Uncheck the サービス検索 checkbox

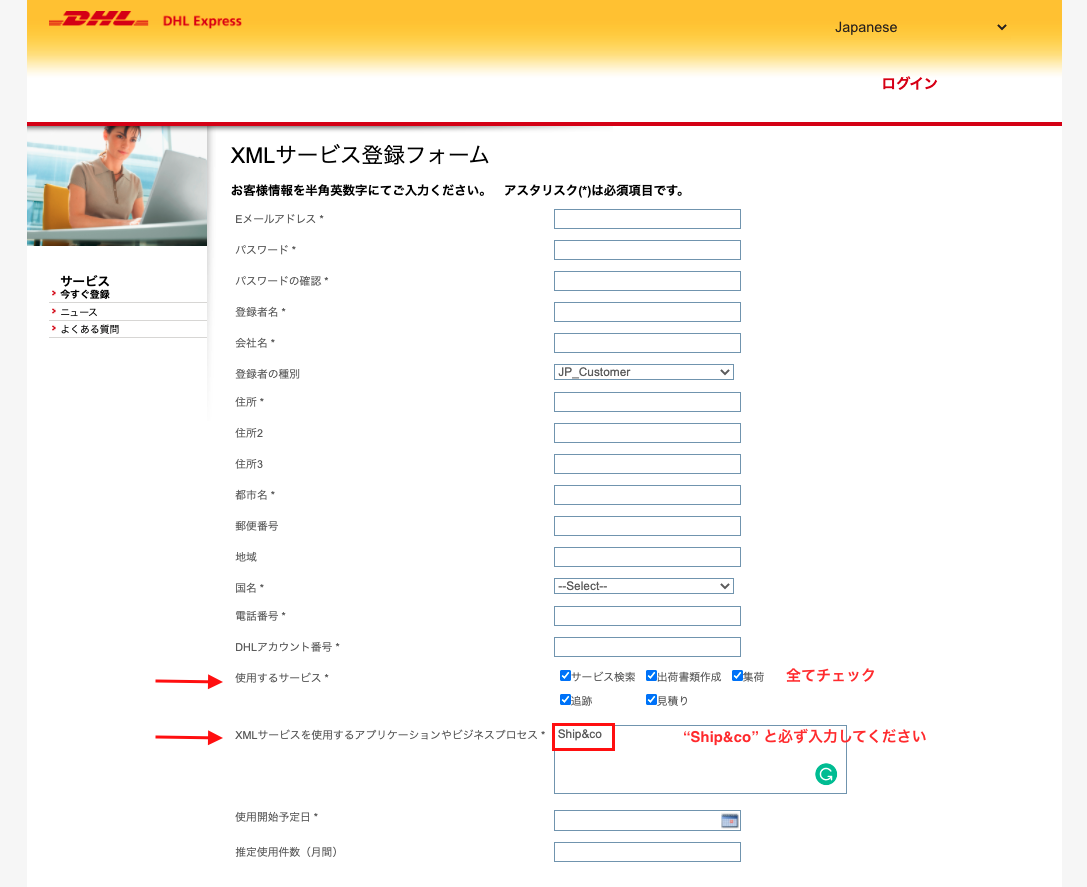pyautogui.click(x=565, y=675)
